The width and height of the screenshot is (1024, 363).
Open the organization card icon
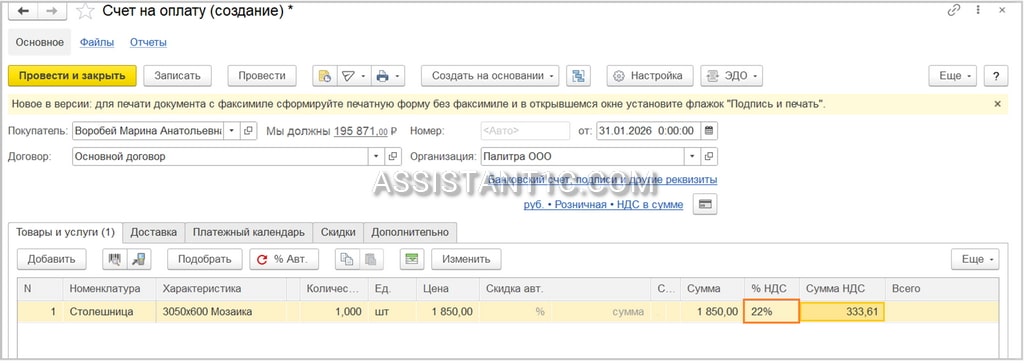coord(709,157)
